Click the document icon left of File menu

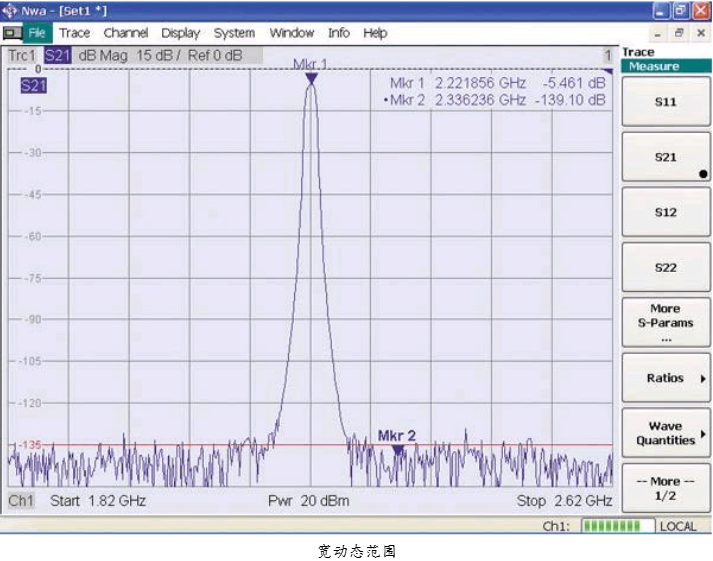point(13,33)
